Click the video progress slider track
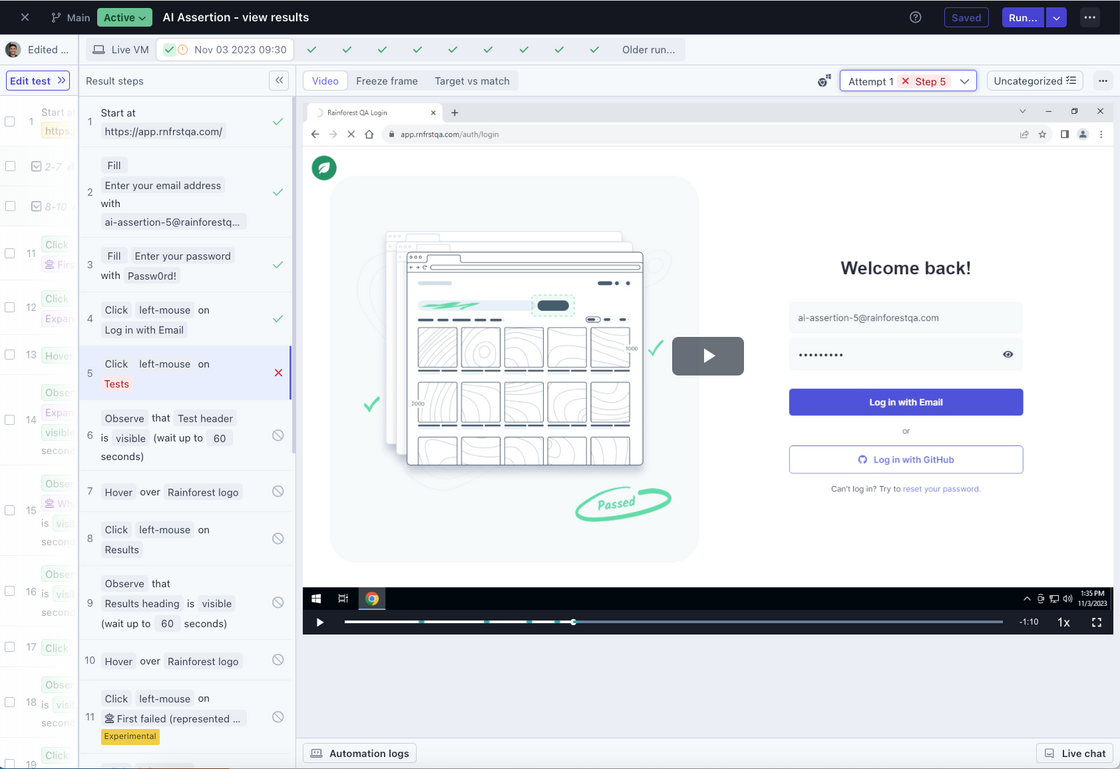This screenshot has height=769, width=1120. (x=673, y=622)
